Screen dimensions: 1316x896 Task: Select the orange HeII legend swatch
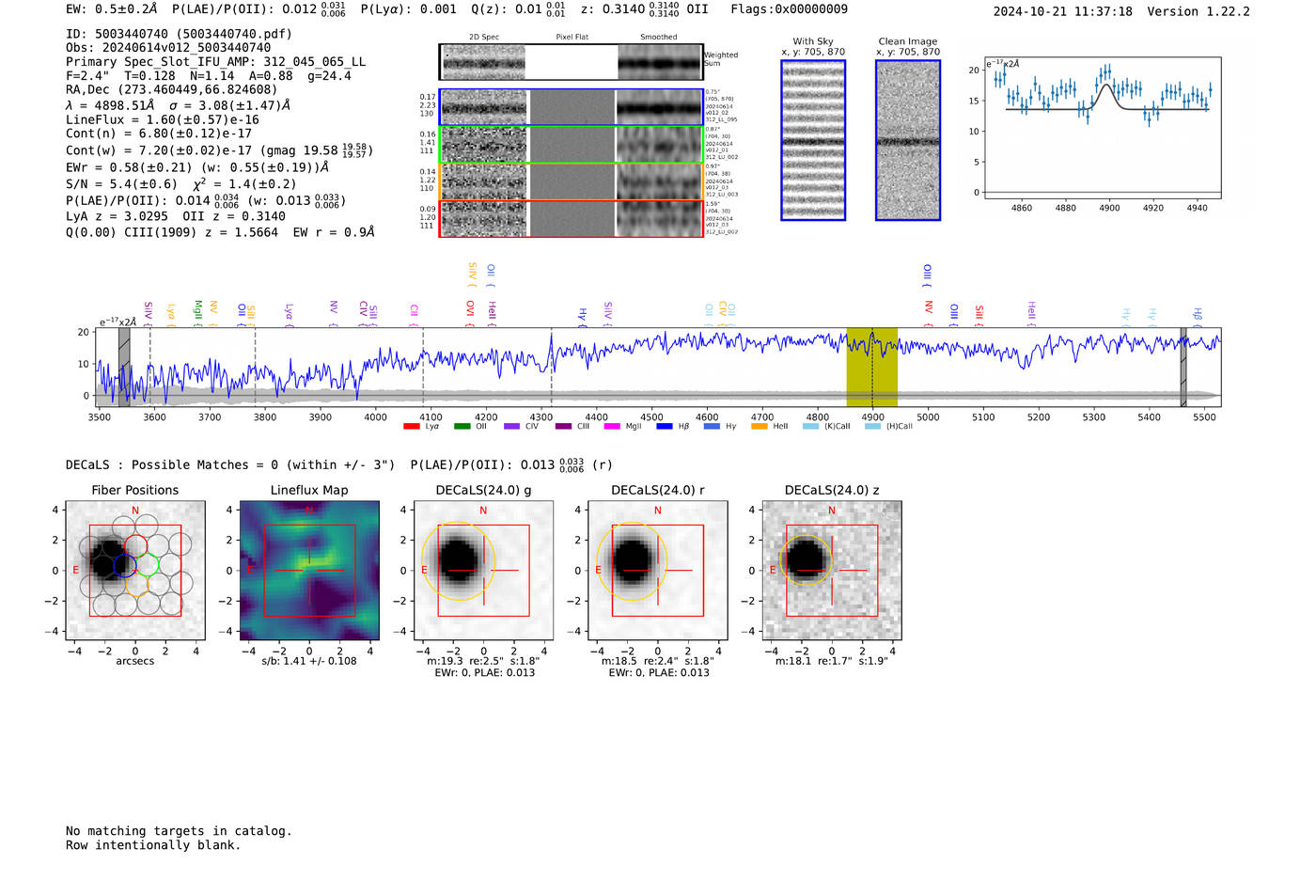click(x=760, y=426)
